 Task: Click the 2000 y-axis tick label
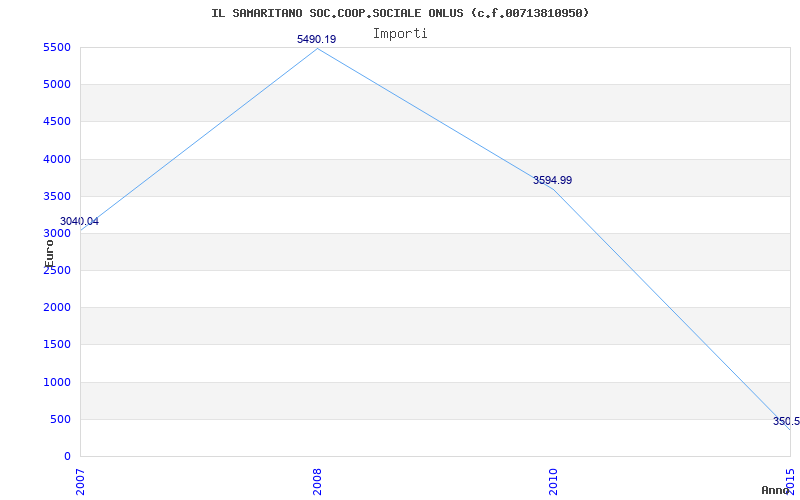point(57,308)
